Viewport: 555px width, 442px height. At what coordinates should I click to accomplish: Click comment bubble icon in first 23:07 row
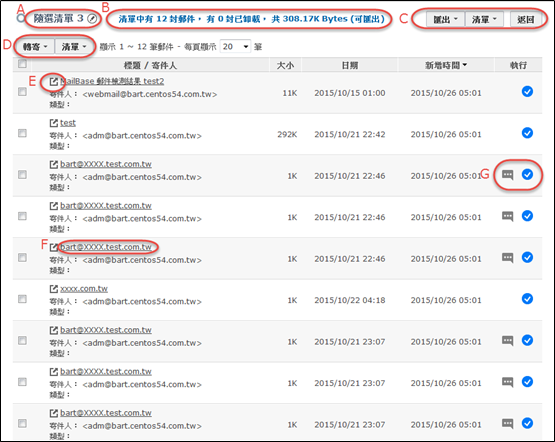coord(508,340)
